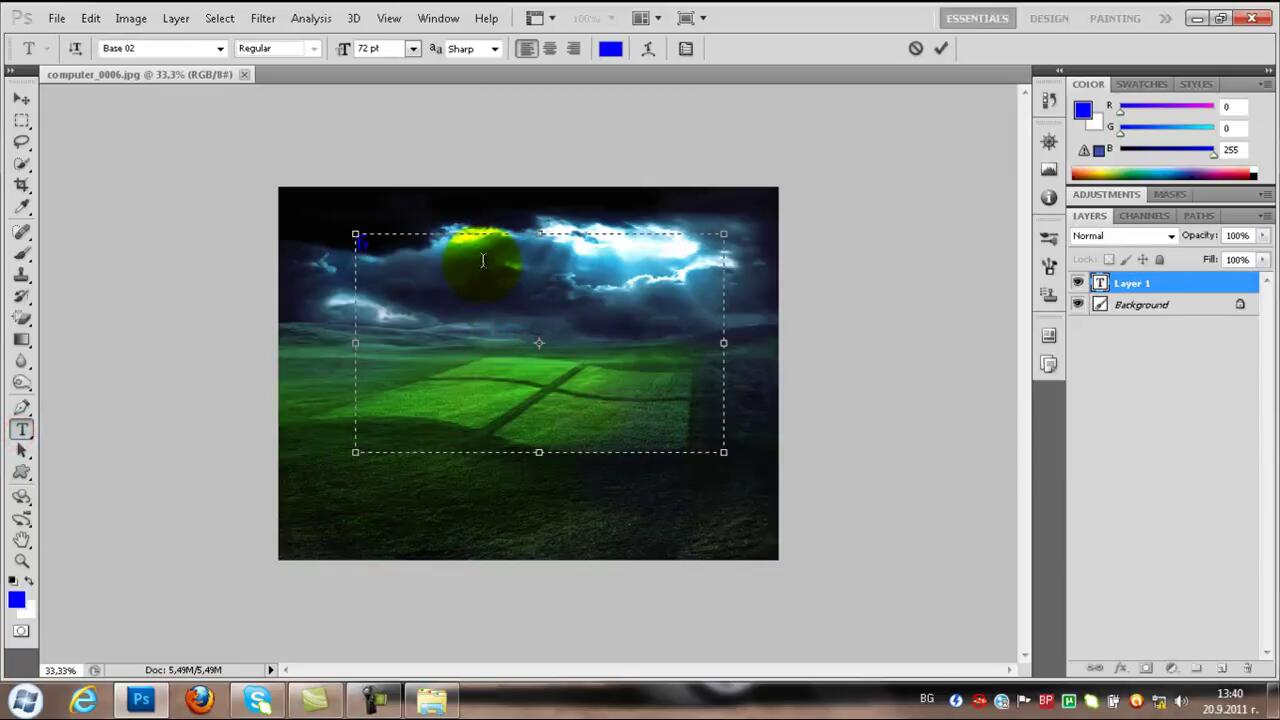Switch to the Channels tab

tap(1144, 216)
